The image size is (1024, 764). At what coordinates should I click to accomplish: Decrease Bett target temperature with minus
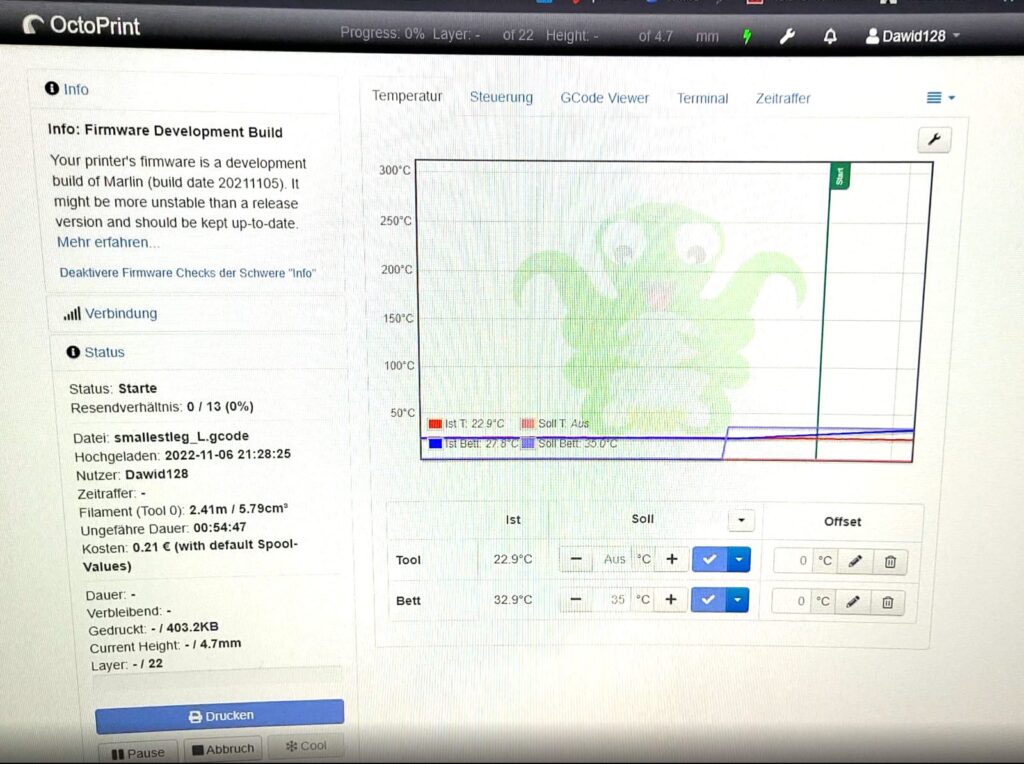[575, 599]
